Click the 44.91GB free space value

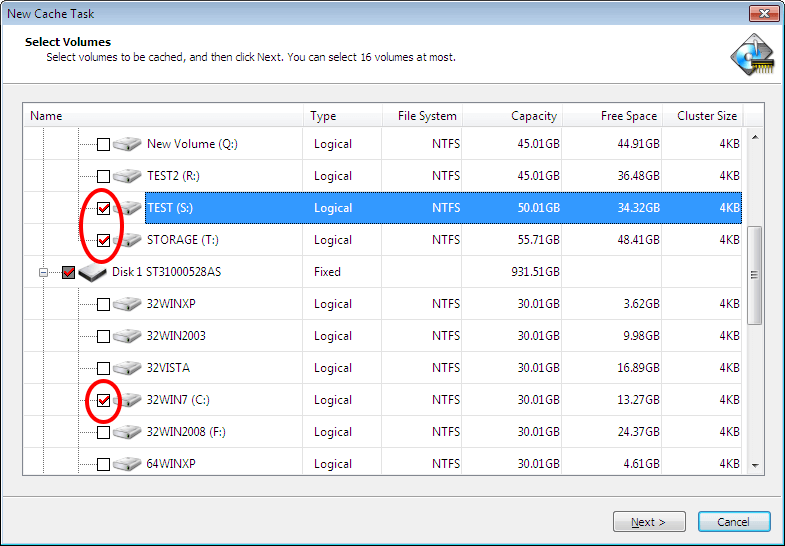coord(638,144)
